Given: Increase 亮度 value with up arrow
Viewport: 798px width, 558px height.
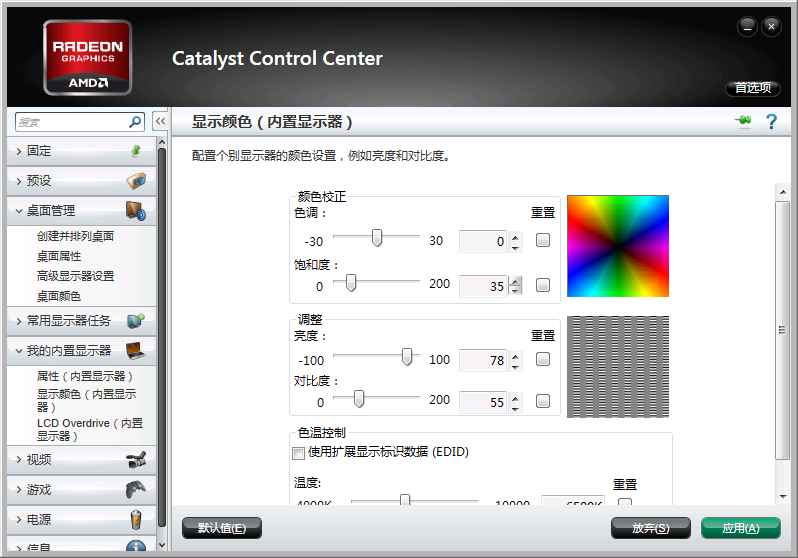Looking at the screenshot, I should (516, 356).
